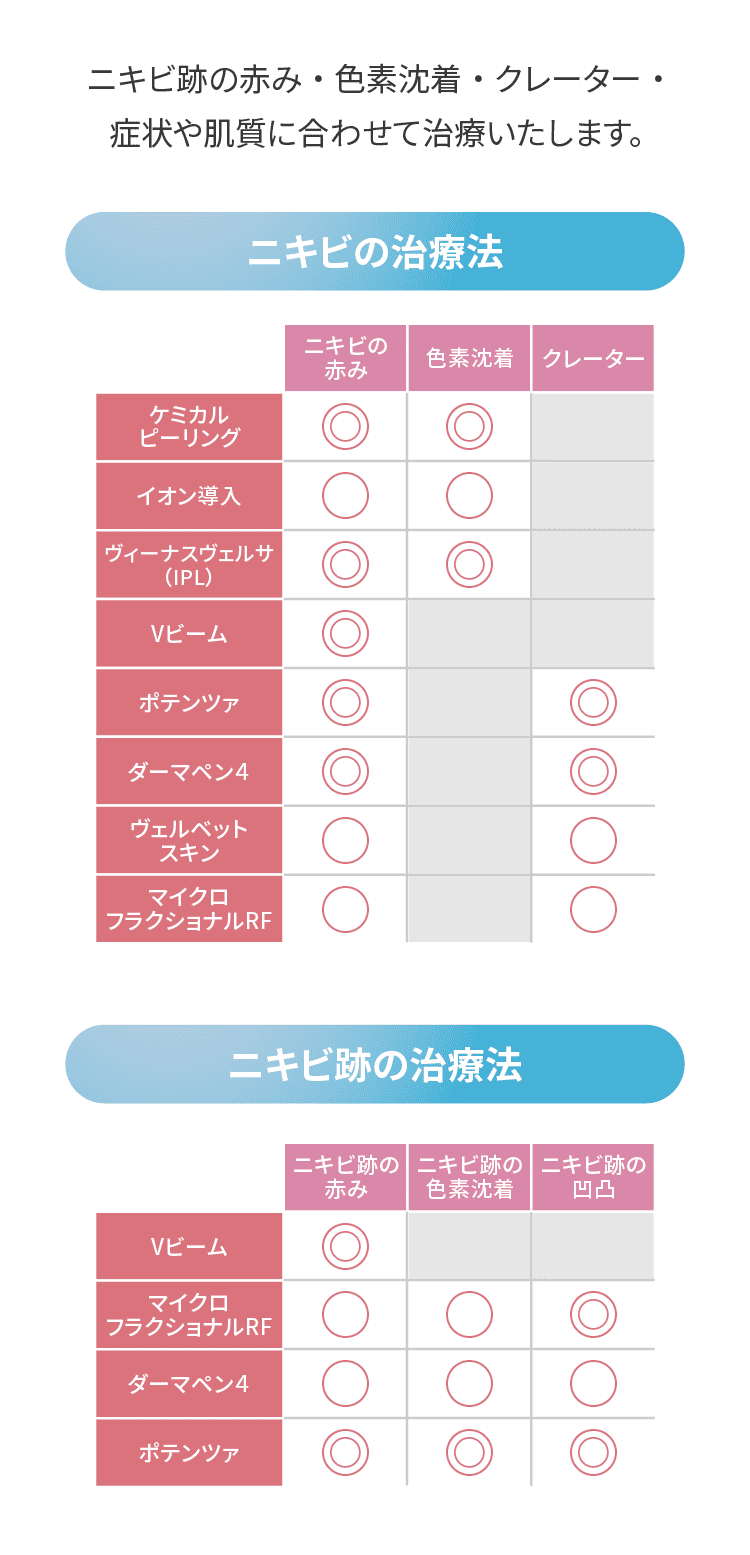Click grey cell for イオン導入 under クレーター
The image size is (750, 1555).
click(593, 496)
